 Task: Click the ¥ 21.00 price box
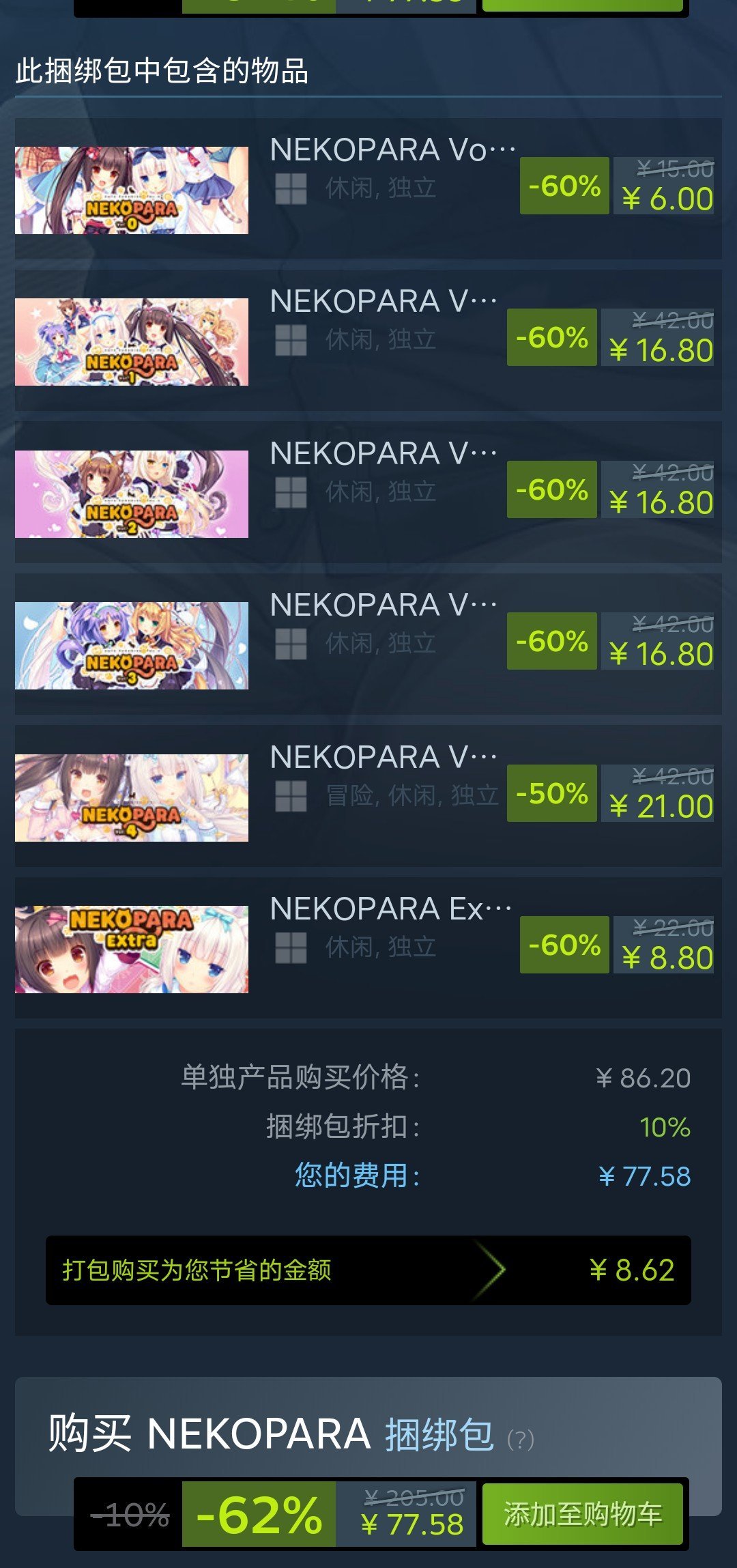(x=657, y=793)
